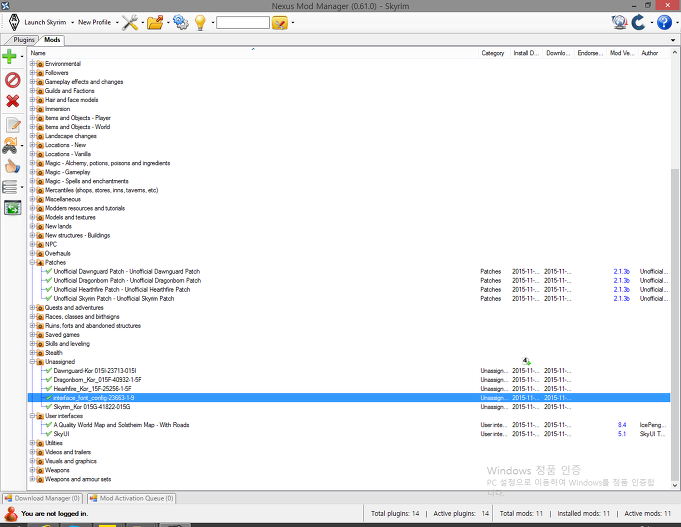Click the notepad edit icon in sidebar
This screenshot has width=681, height=527.
[13, 125]
